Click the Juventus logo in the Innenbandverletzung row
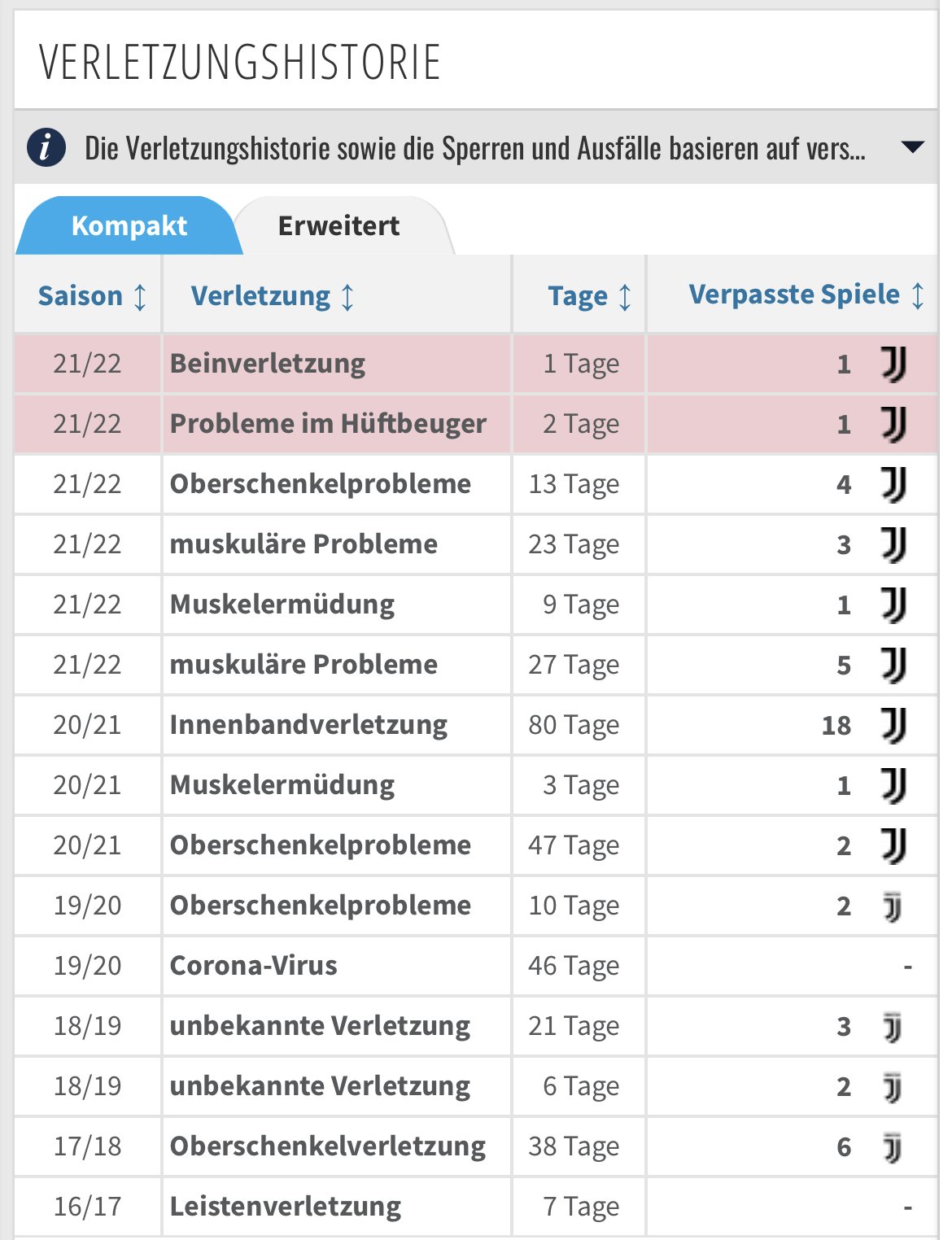 893,725
